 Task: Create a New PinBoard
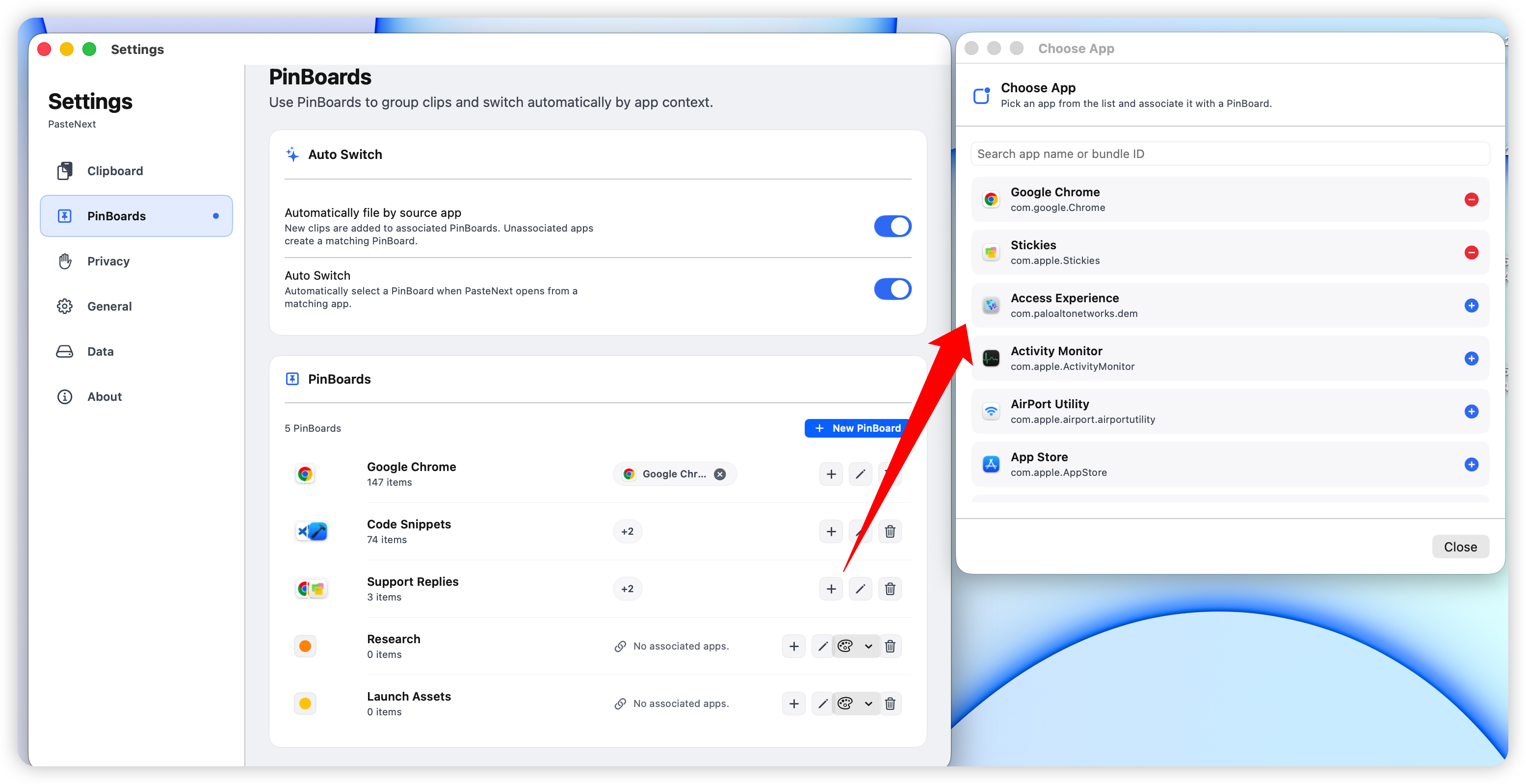(857, 428)
